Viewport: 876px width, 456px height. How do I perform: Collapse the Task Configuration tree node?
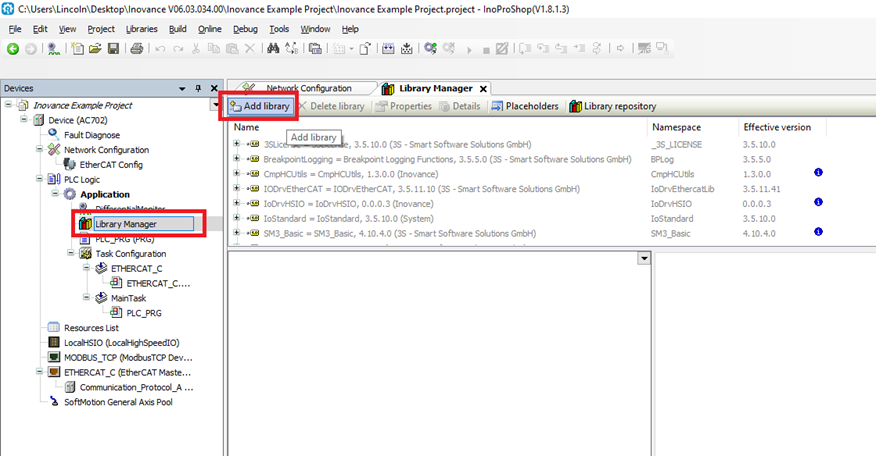click(72, 254)
